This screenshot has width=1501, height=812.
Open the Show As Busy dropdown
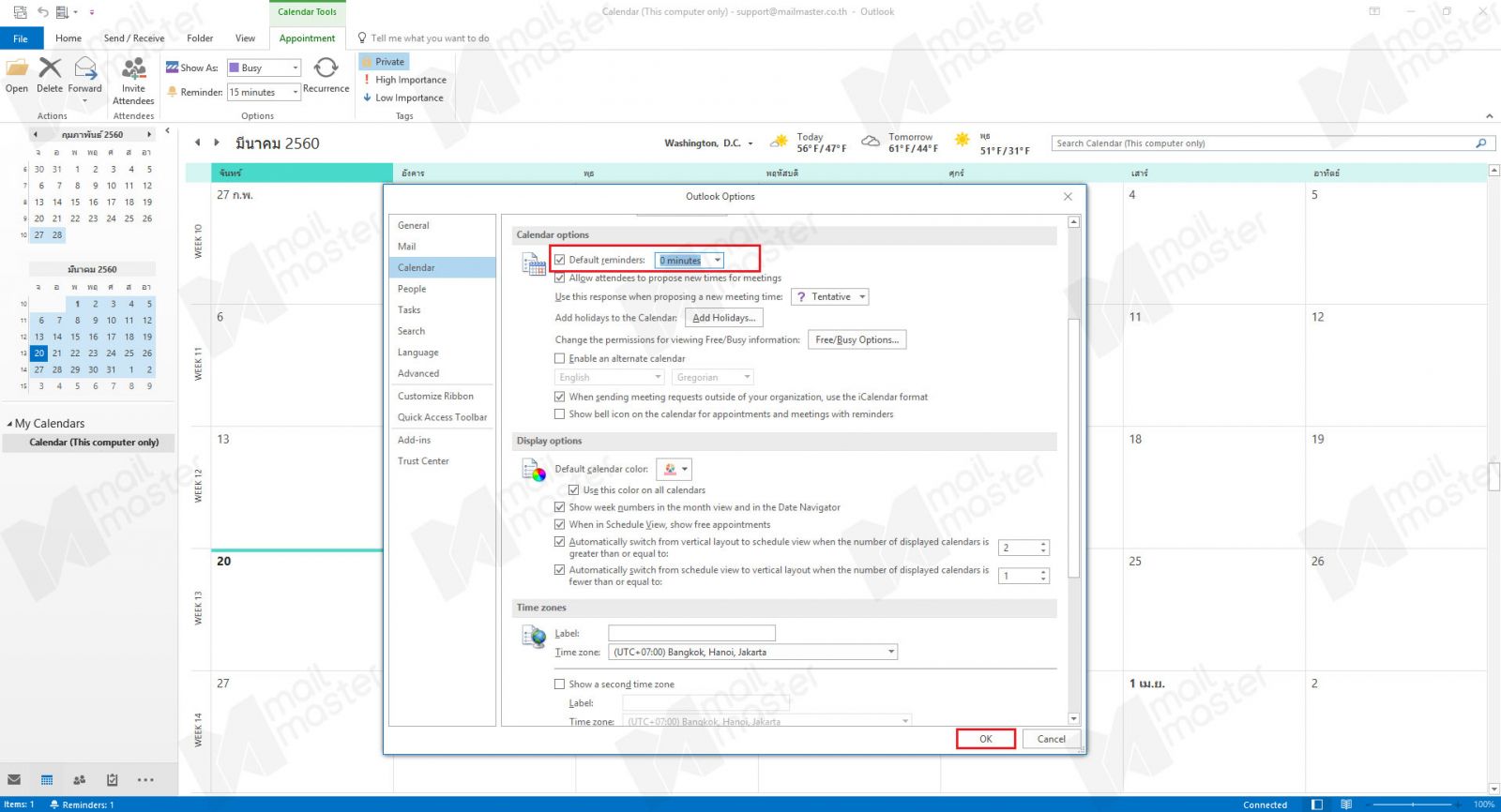tap(295, 68)
